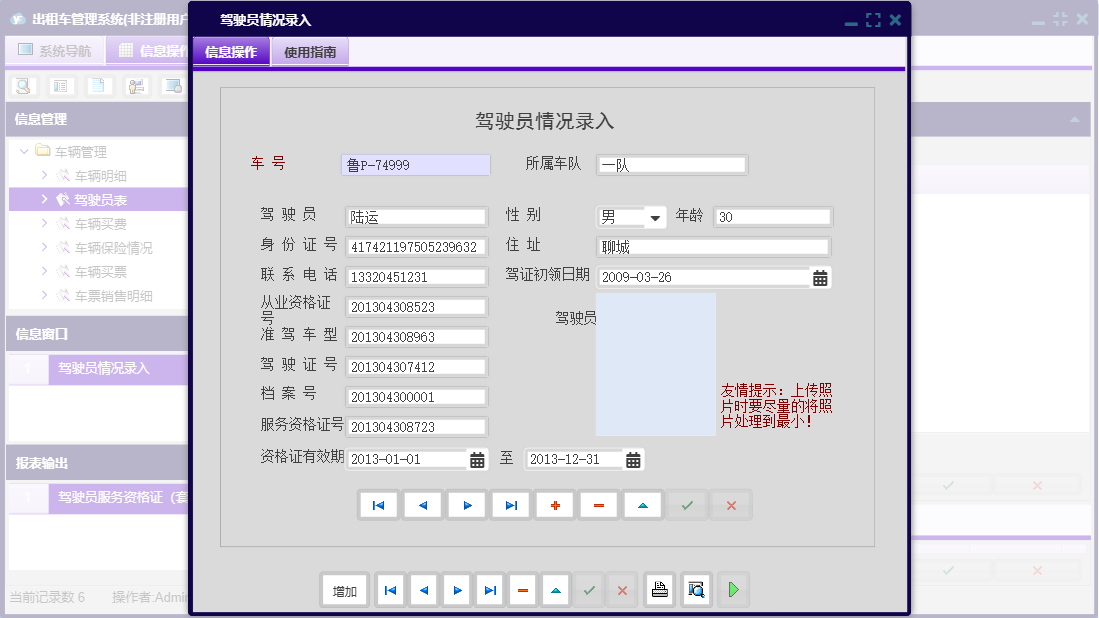
Task: Select the search magnifier icon in the left toolbar
Action: tap(22, 86)
